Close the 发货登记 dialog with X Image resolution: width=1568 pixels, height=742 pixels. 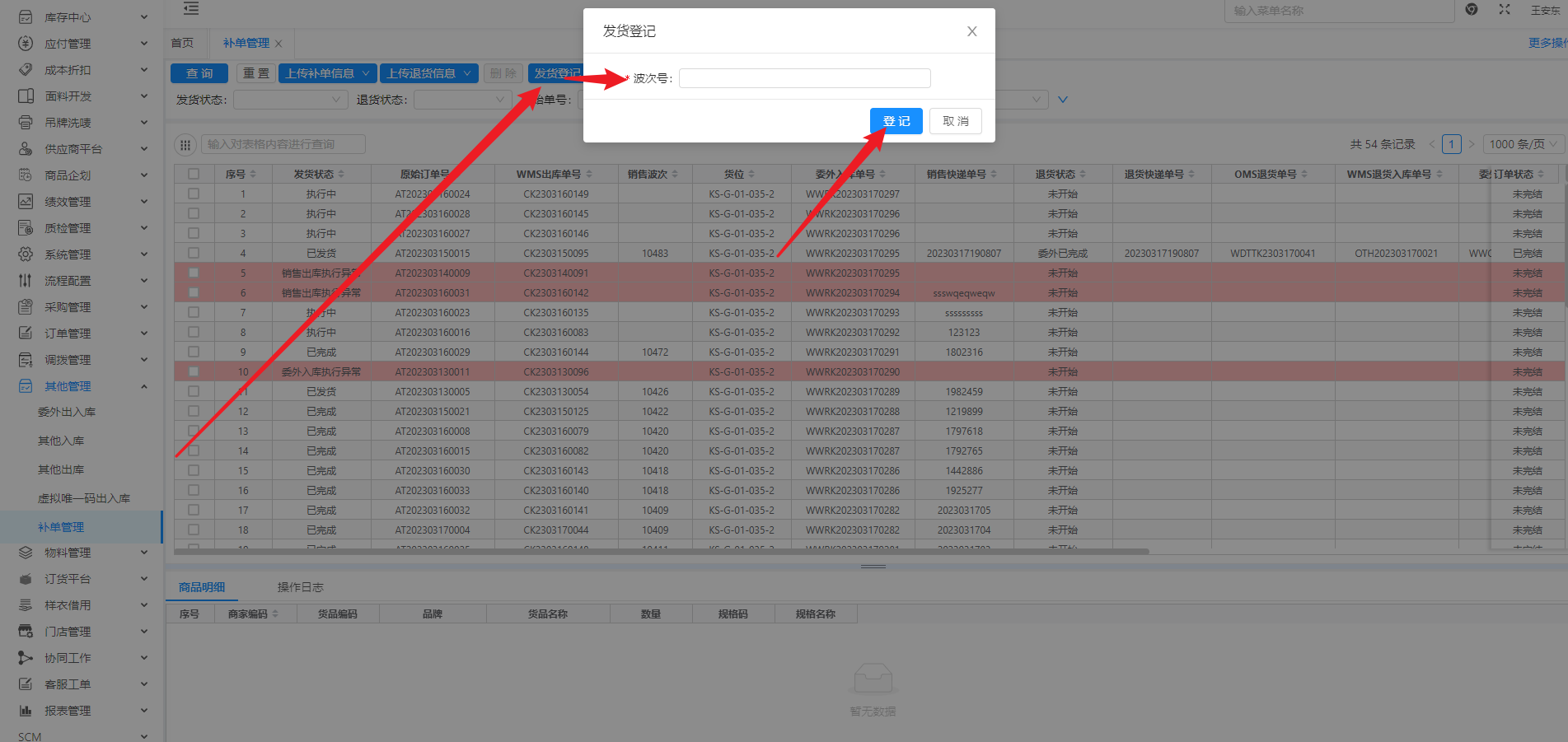[x=971, y=31]
